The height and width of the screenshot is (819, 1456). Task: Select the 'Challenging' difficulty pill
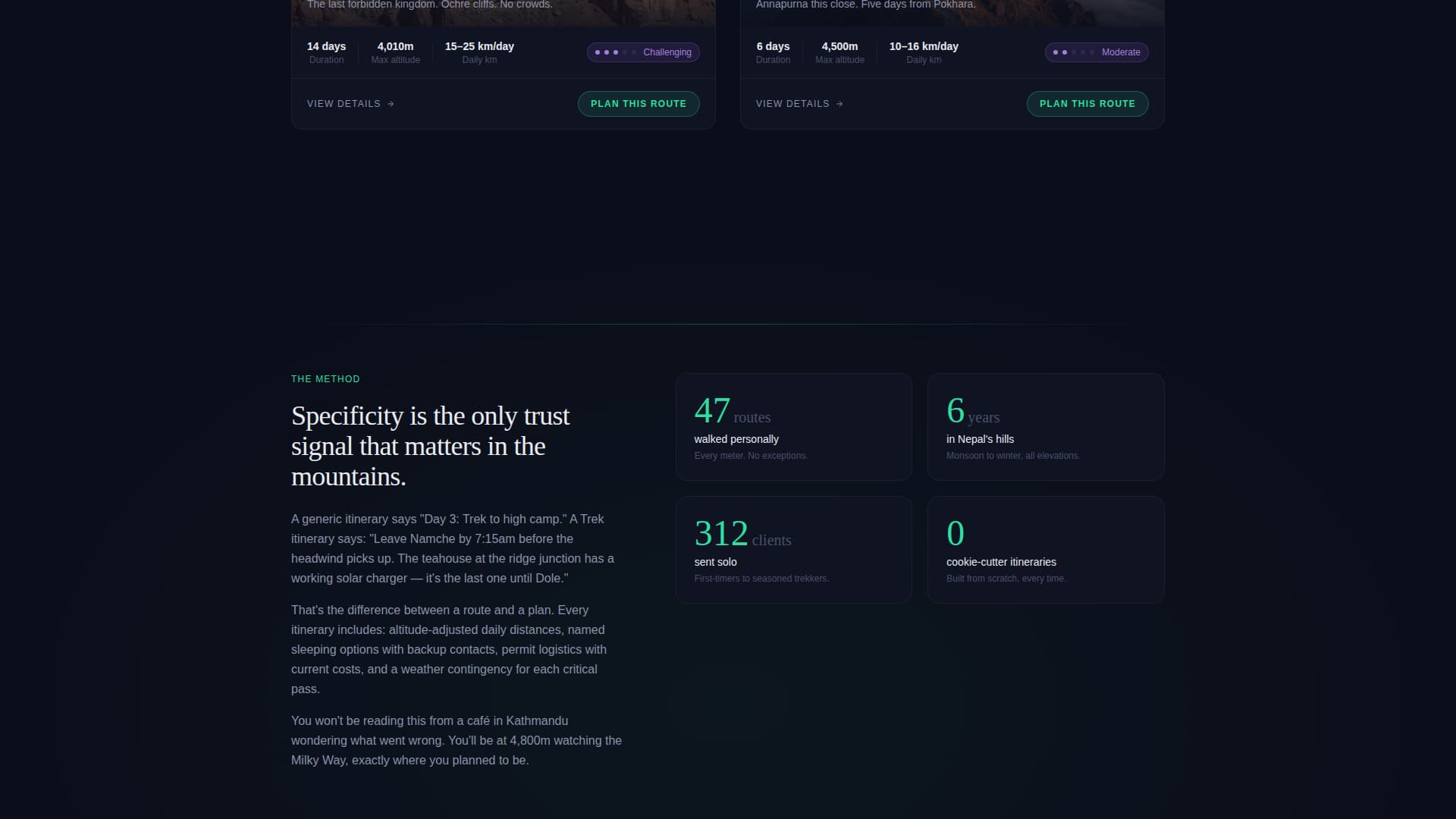(642, 52)
